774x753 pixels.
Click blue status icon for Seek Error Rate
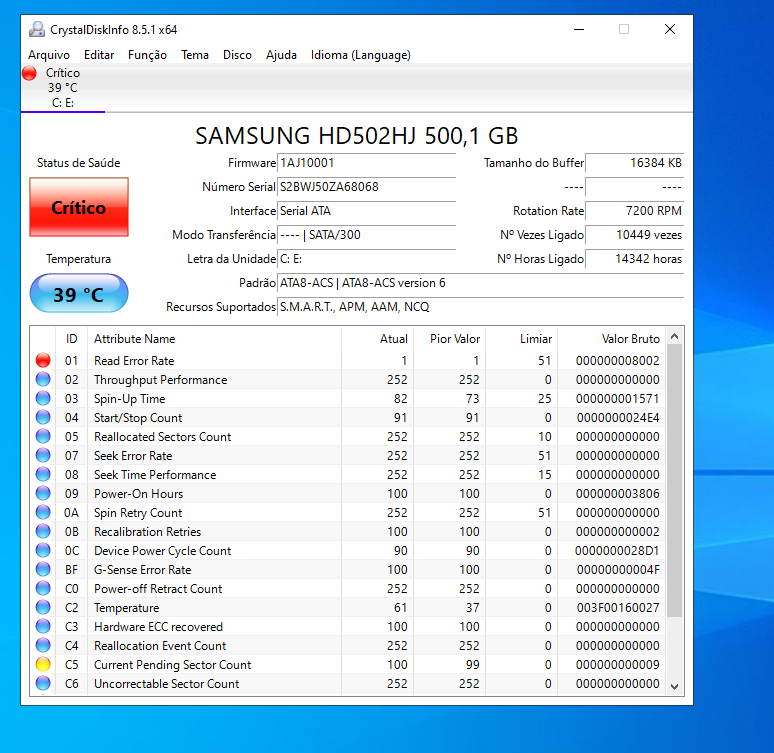coord(43,455)
